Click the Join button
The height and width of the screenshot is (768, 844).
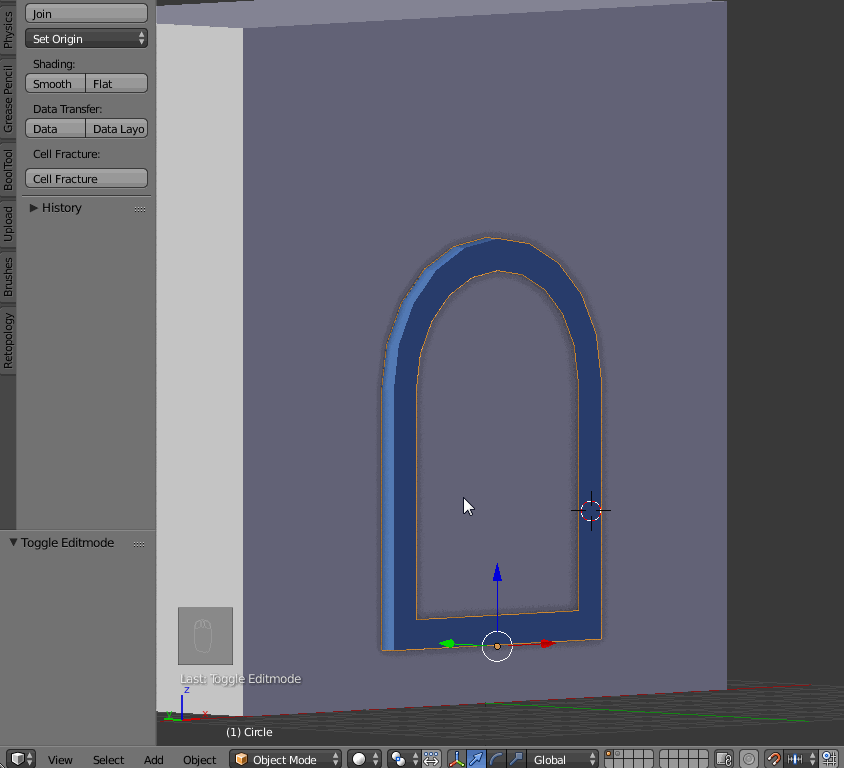86,13
